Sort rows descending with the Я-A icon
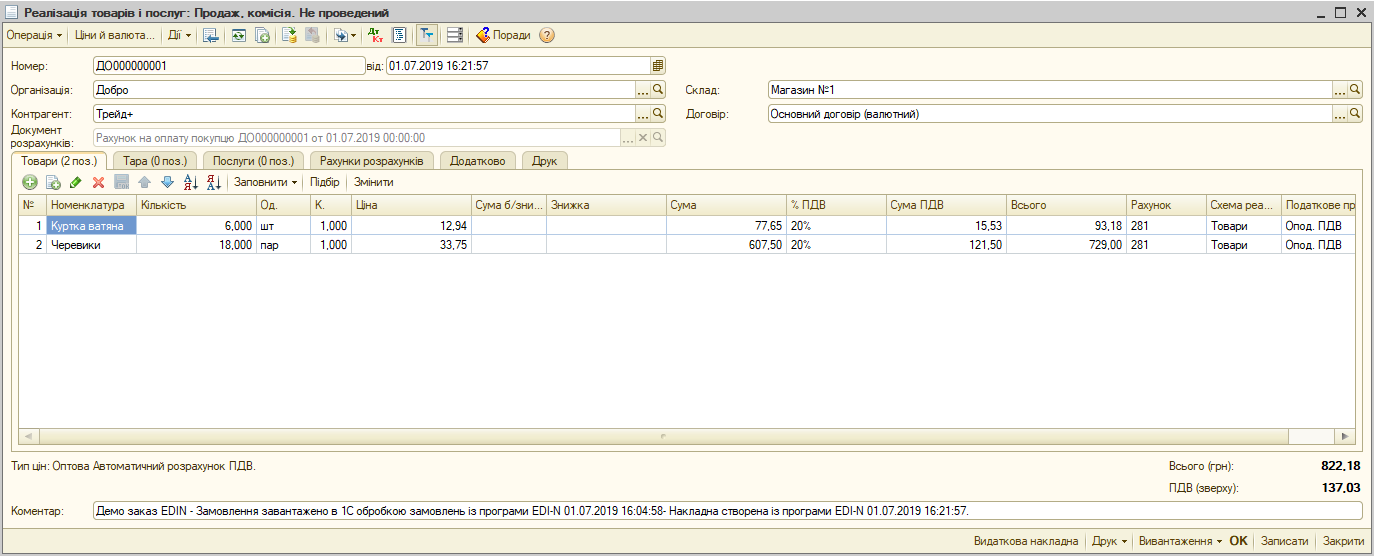 [x=213, y=182]
